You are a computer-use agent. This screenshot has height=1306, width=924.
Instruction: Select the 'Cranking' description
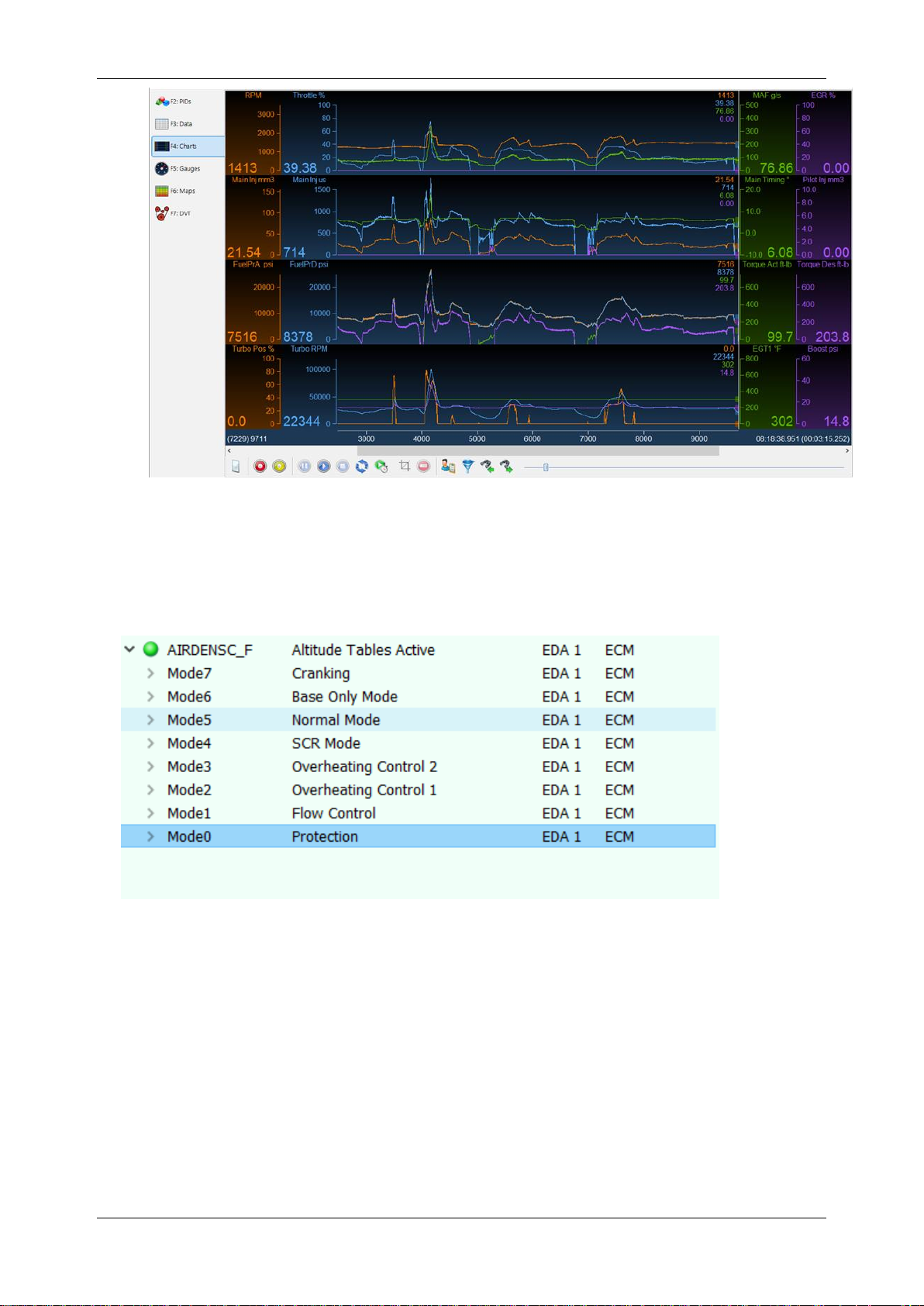pos(321,674)
